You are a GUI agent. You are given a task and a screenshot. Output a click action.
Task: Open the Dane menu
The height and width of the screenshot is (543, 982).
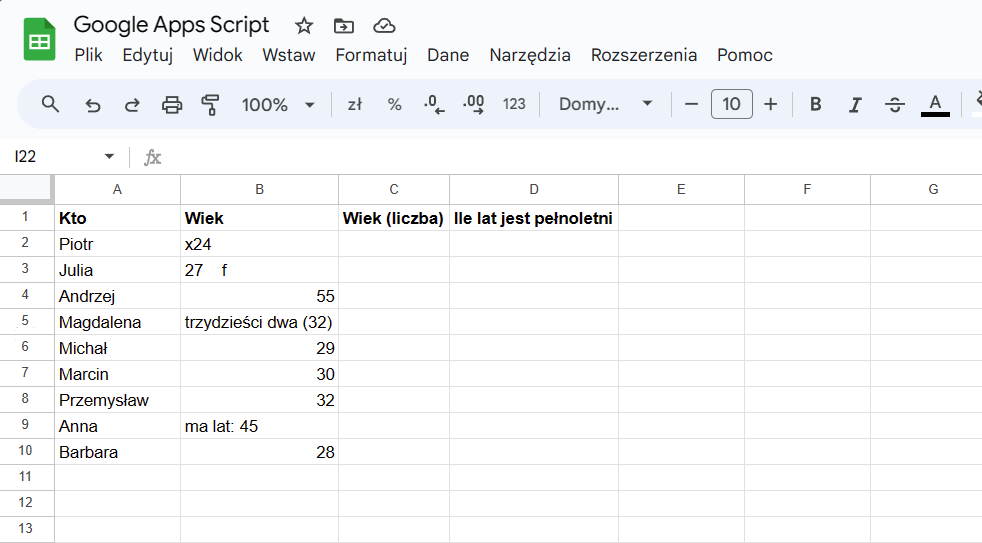pos(448,55)
